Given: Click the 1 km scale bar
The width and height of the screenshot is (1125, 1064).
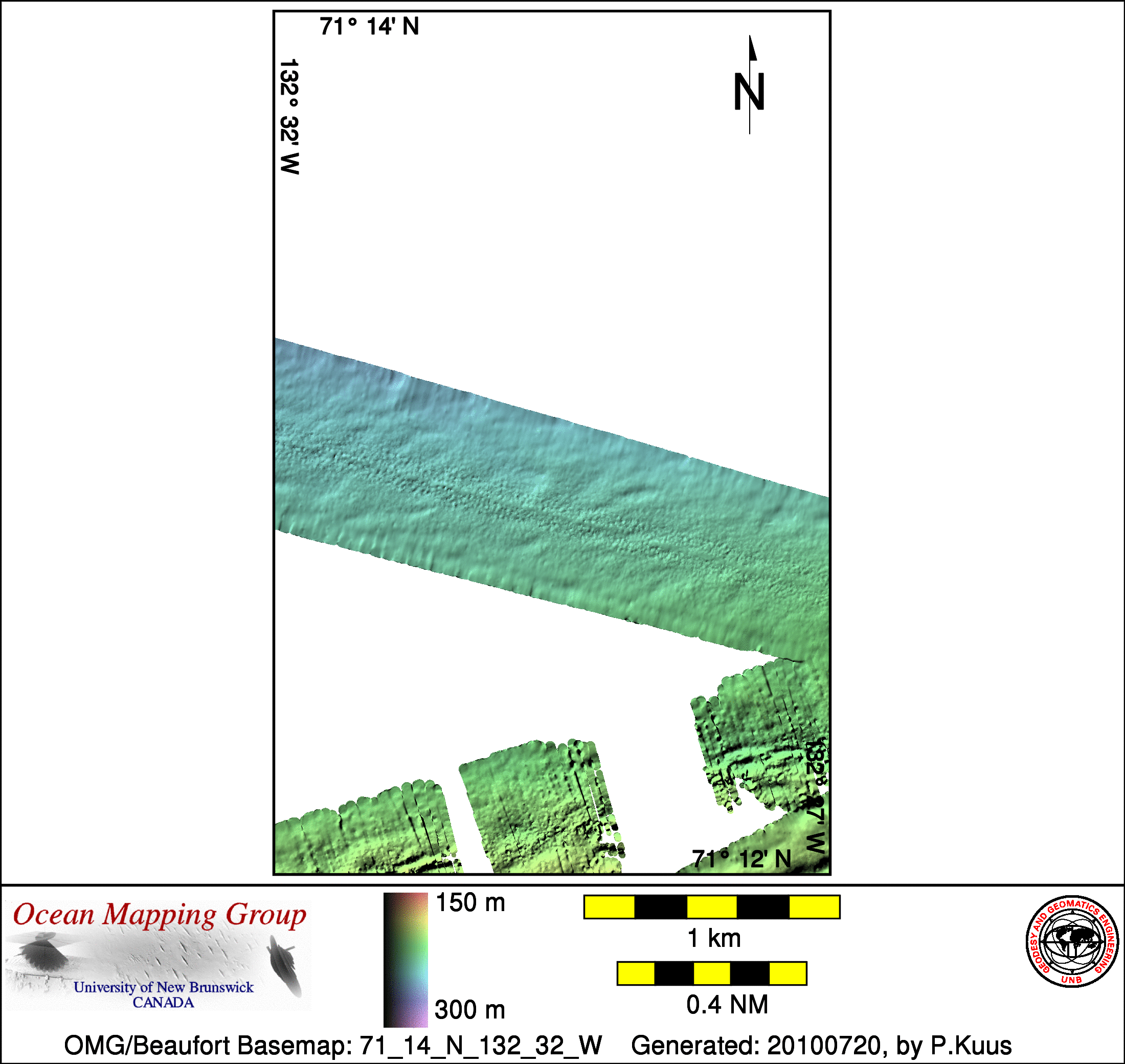Looking at the screenshot, I should tap(712, 907).
